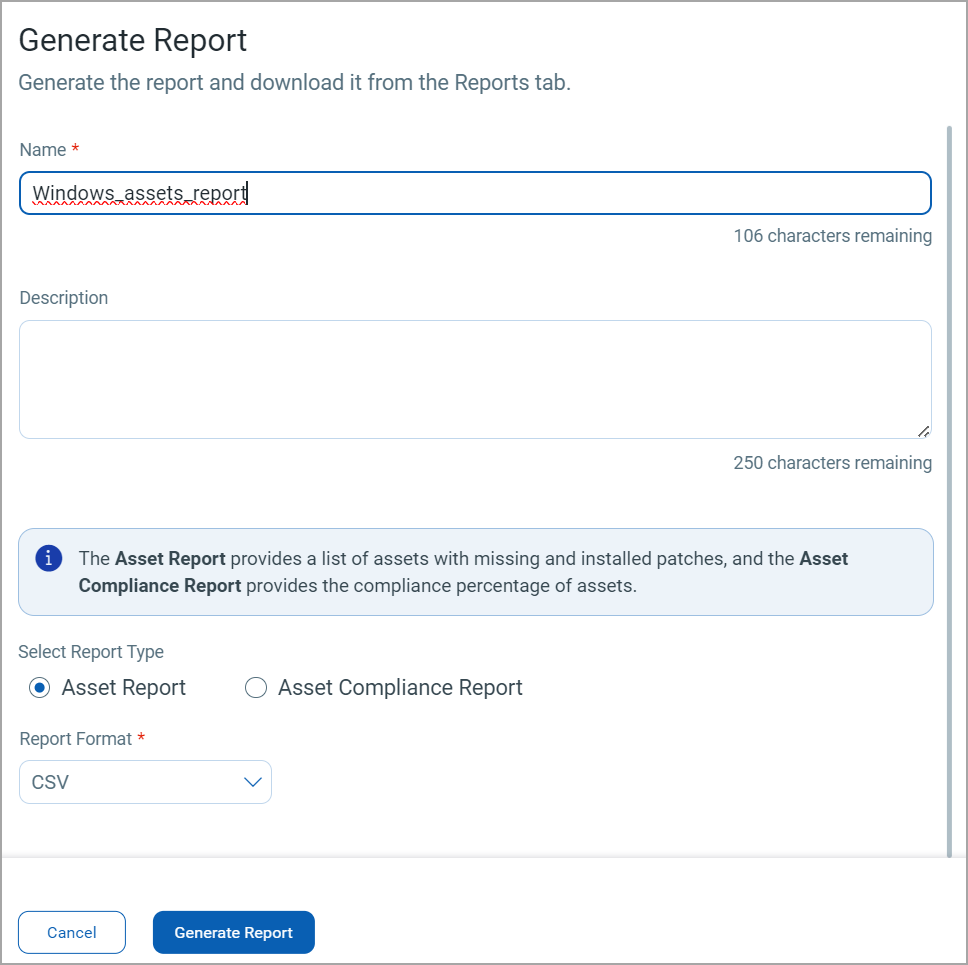
Task: Click the Name input field
Action: tap(475, 193)
